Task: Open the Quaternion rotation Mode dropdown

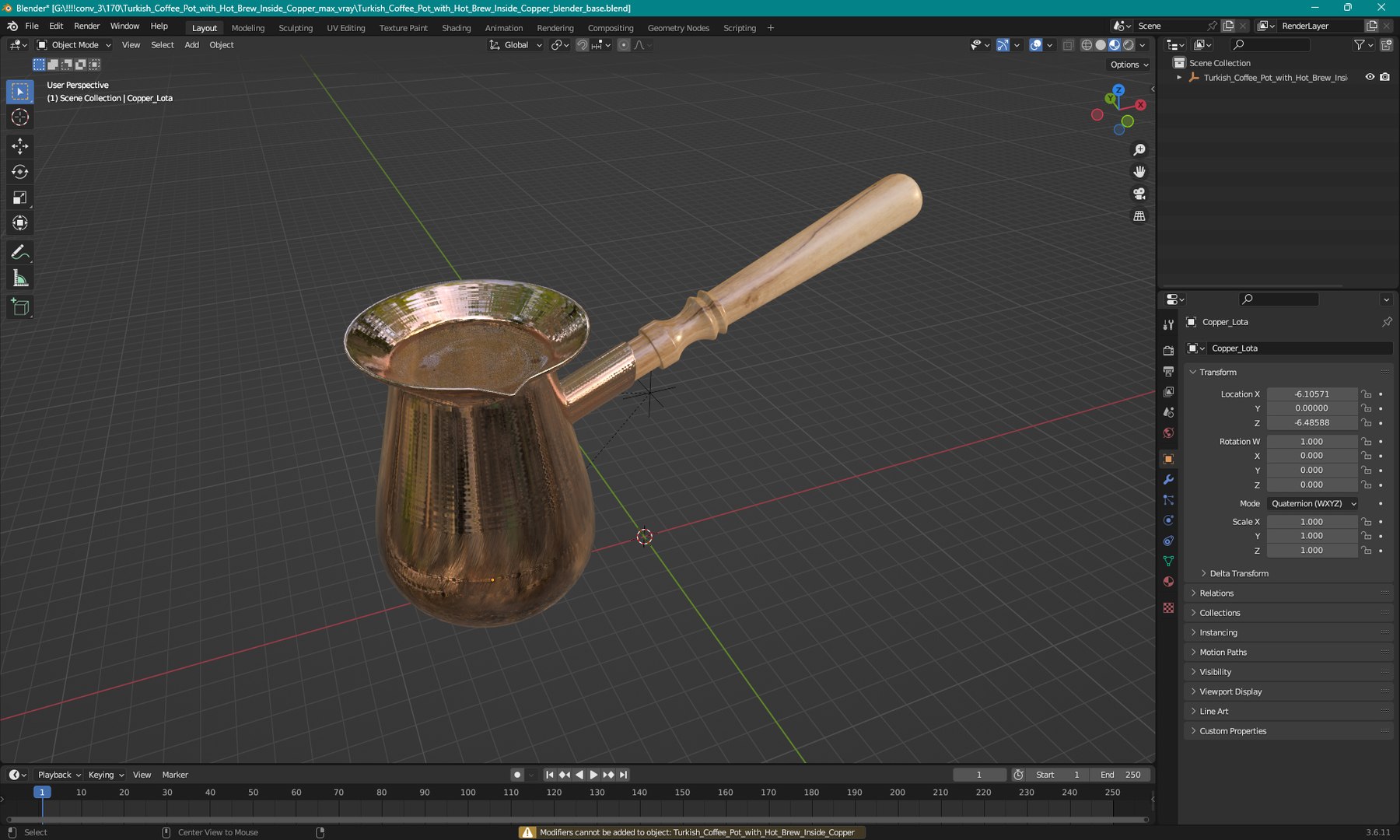Action: [1313, 504]
